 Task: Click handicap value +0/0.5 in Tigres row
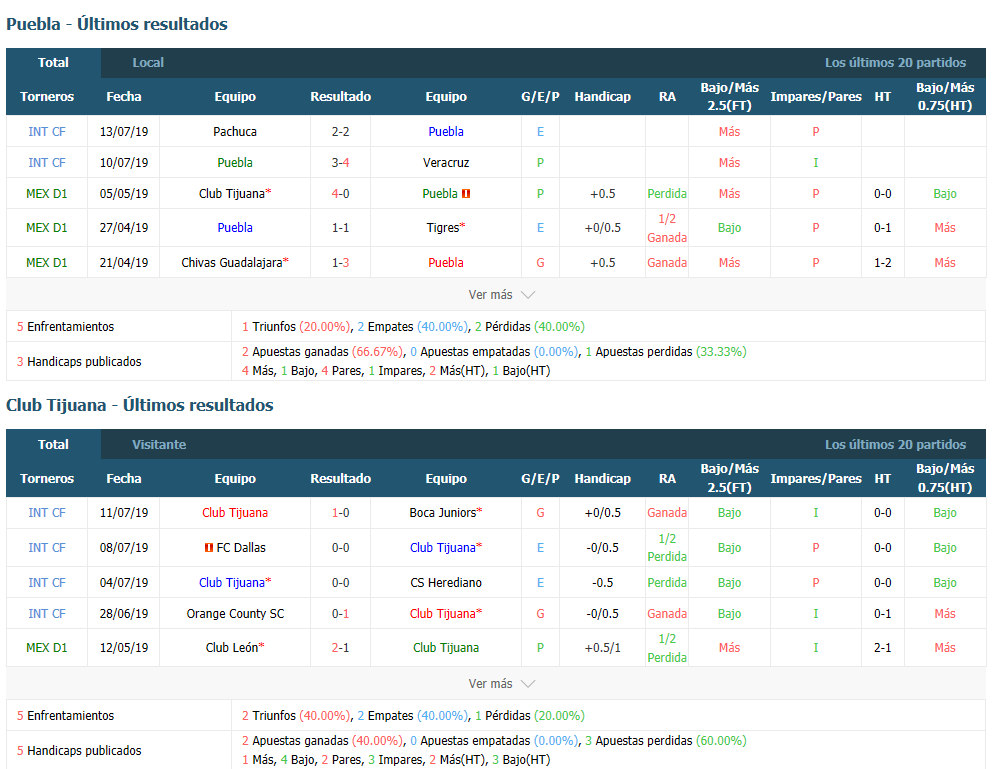click(602, 228)
